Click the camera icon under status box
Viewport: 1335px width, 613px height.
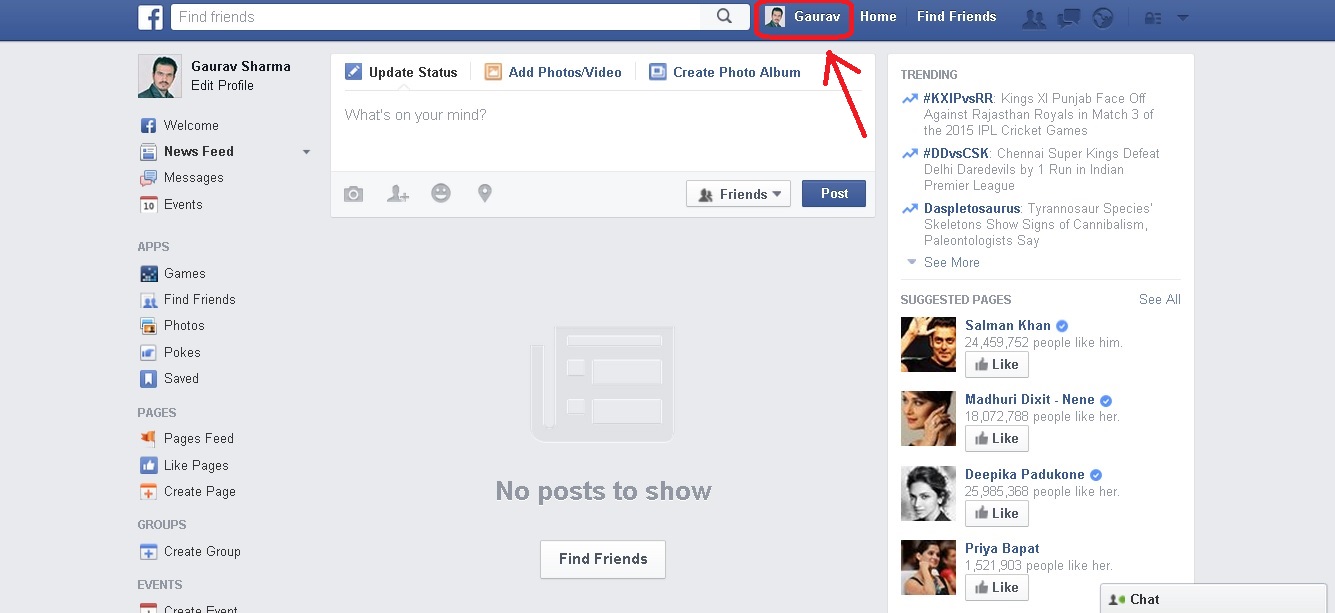tap(354, 194)
